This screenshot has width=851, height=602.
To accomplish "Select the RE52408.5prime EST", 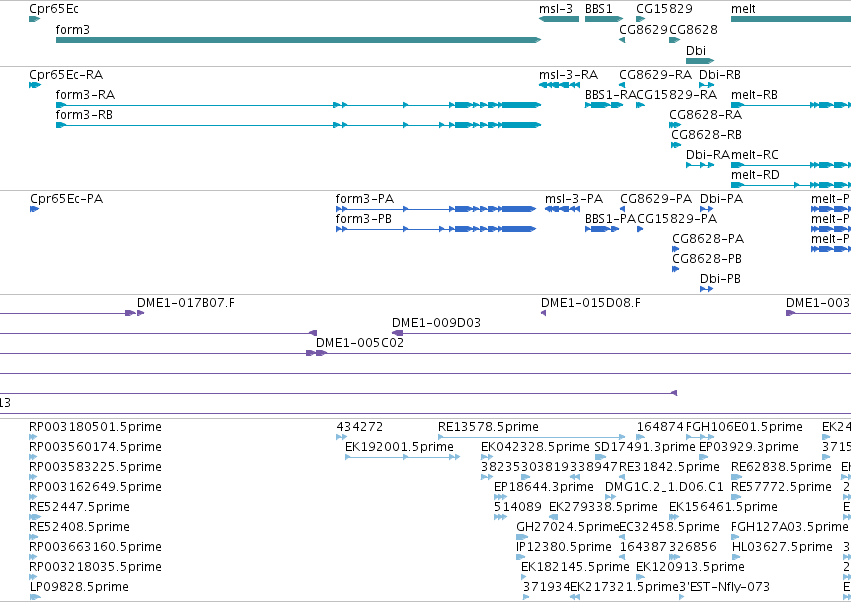I will (35, 537).
